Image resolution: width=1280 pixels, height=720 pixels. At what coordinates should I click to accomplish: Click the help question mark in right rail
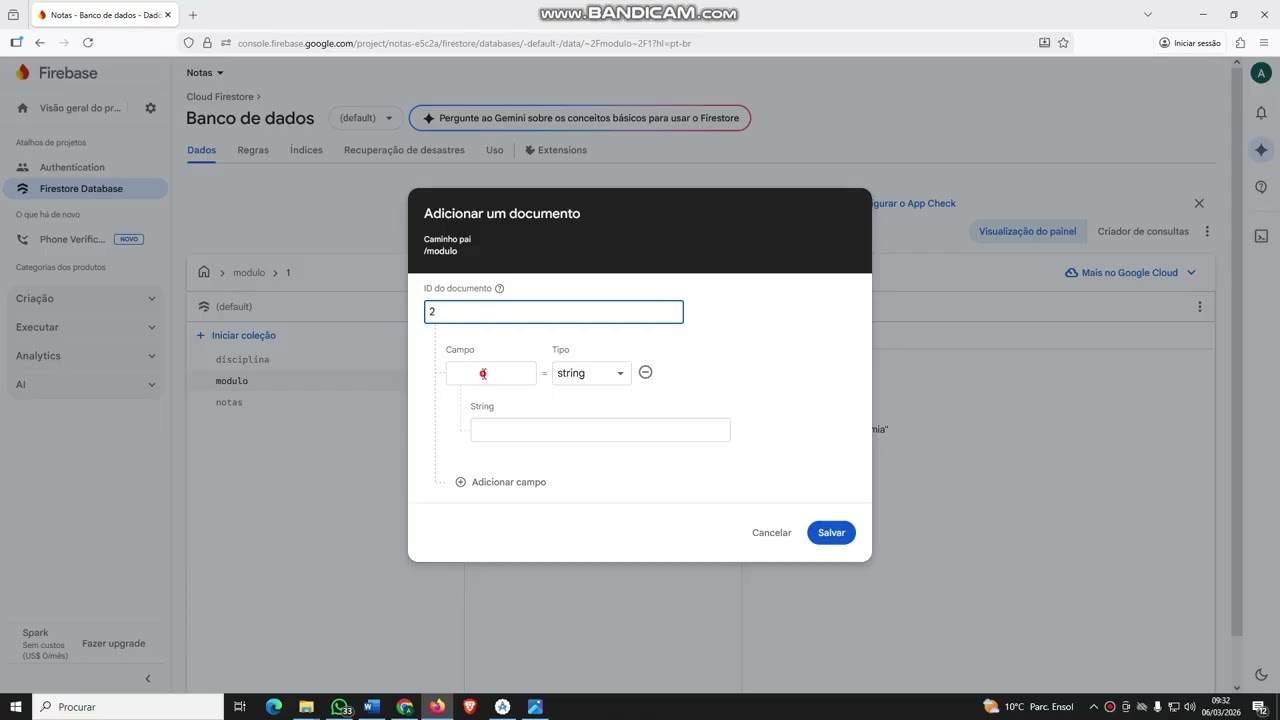click(x=1261, y=187)
